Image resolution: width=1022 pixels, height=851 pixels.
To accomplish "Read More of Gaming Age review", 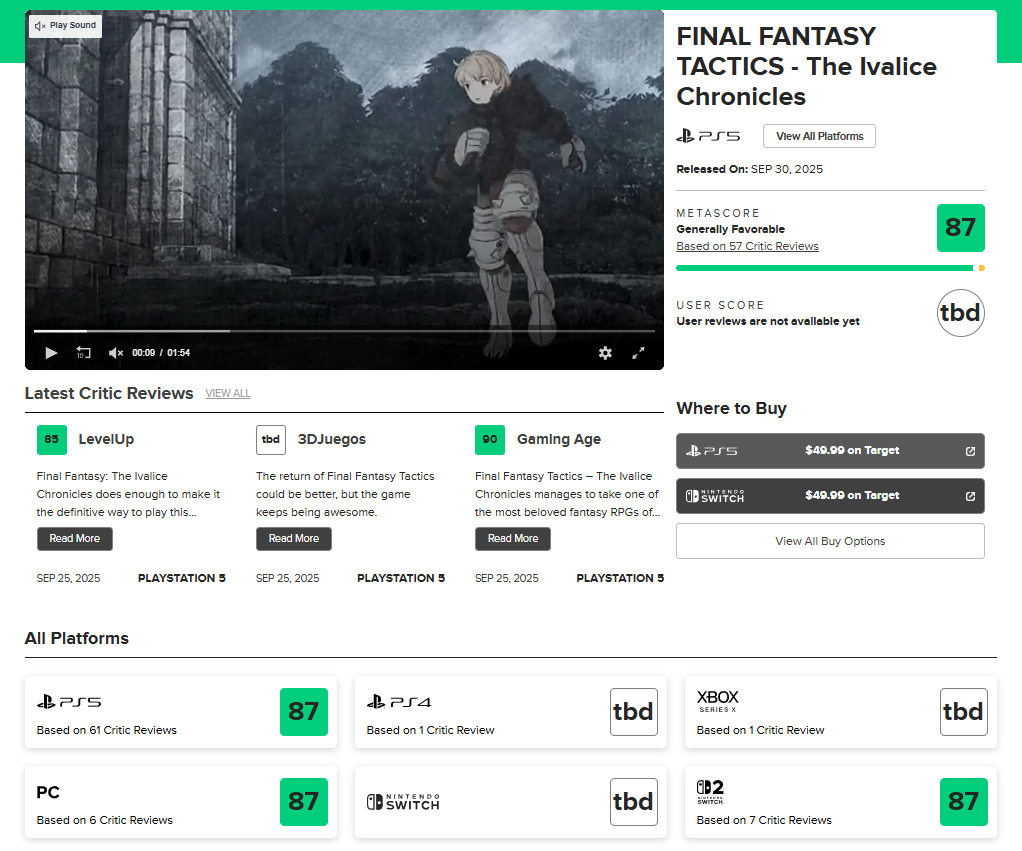I will point(512,538).
